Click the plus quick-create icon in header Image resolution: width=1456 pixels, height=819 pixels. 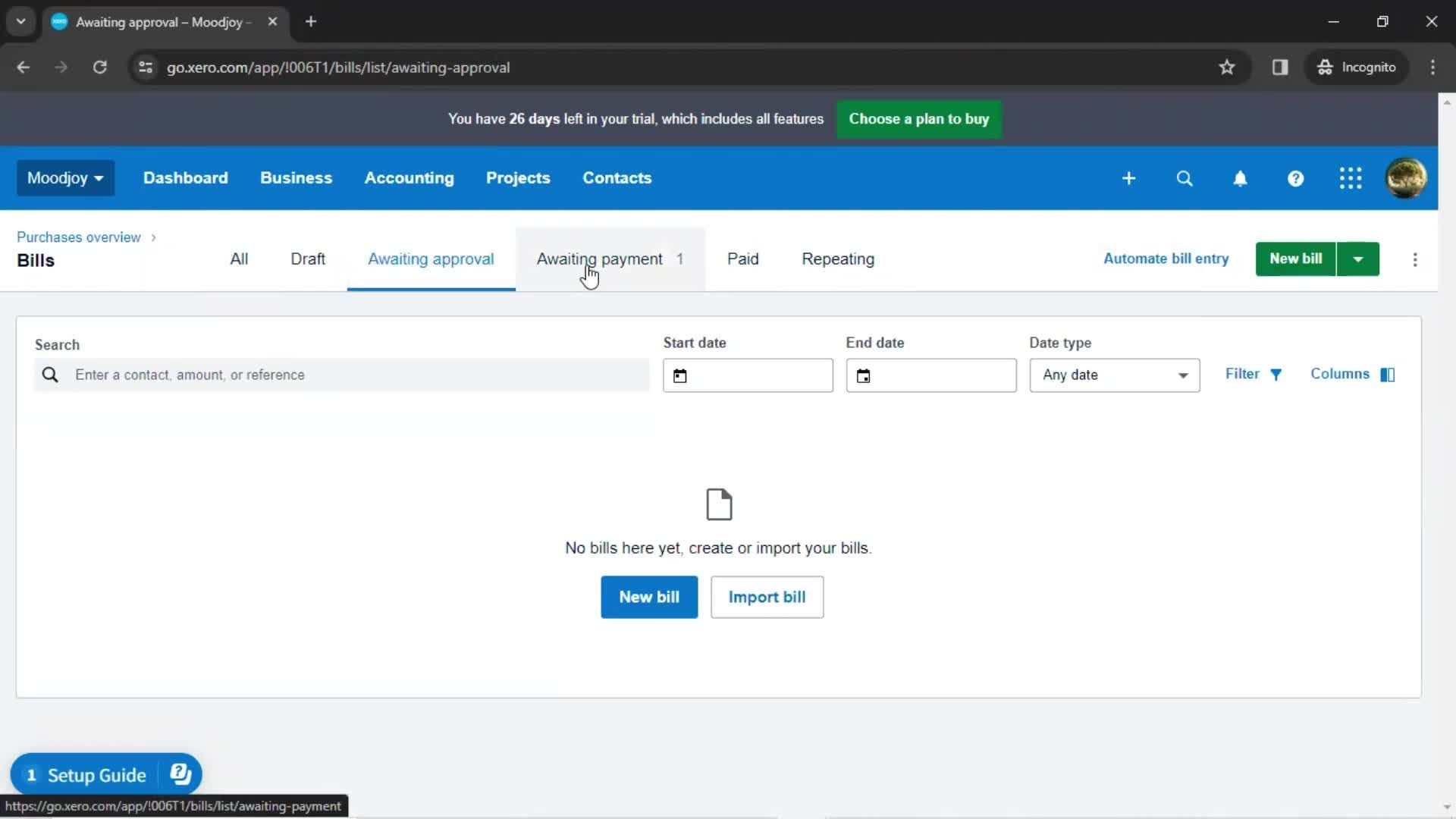tap(1128, 178)
